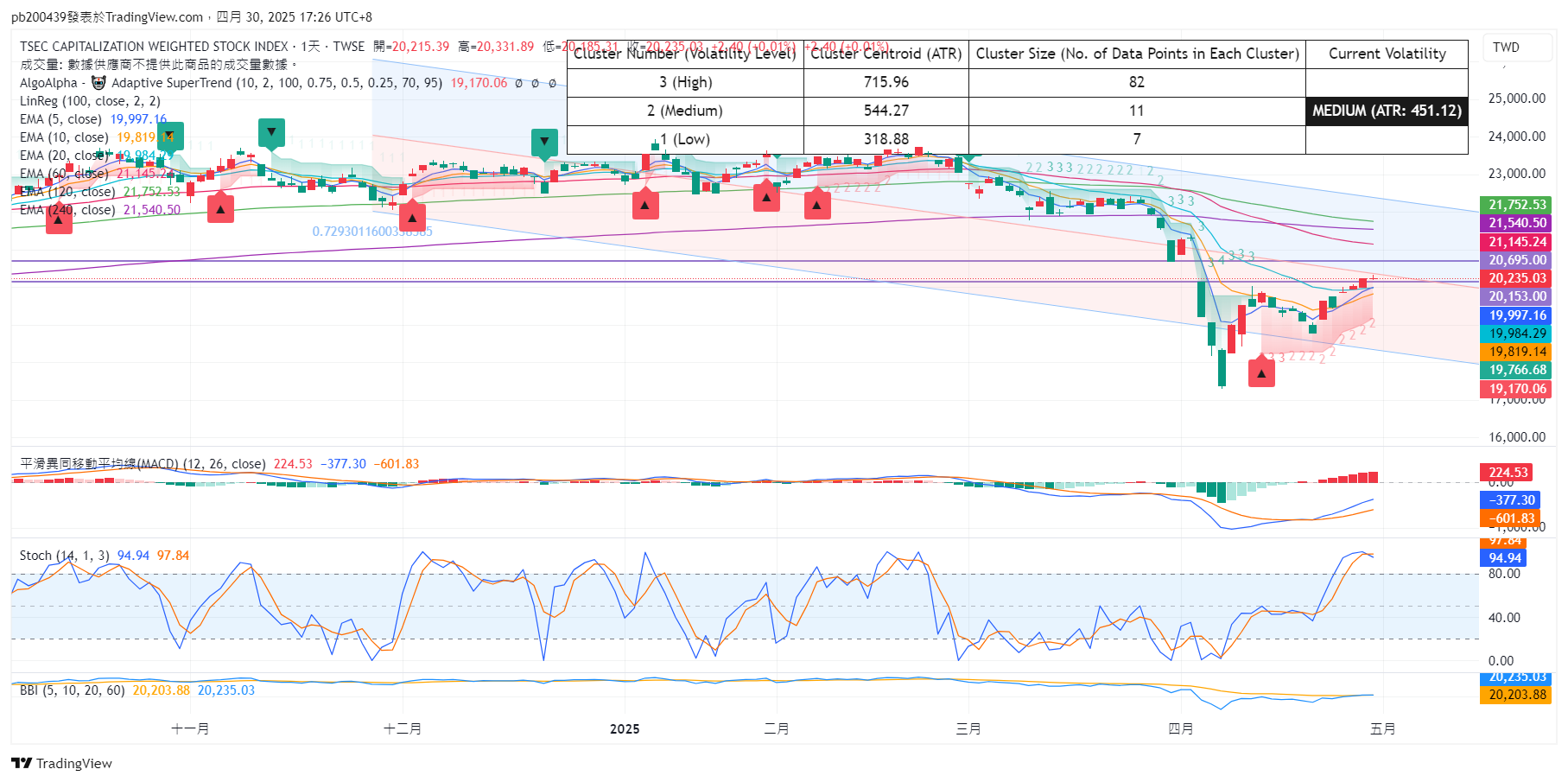Viewport: 1568px width, 782px height.
Task: Click the MACD -377.30 axis label
Action: click(1512, 500)
